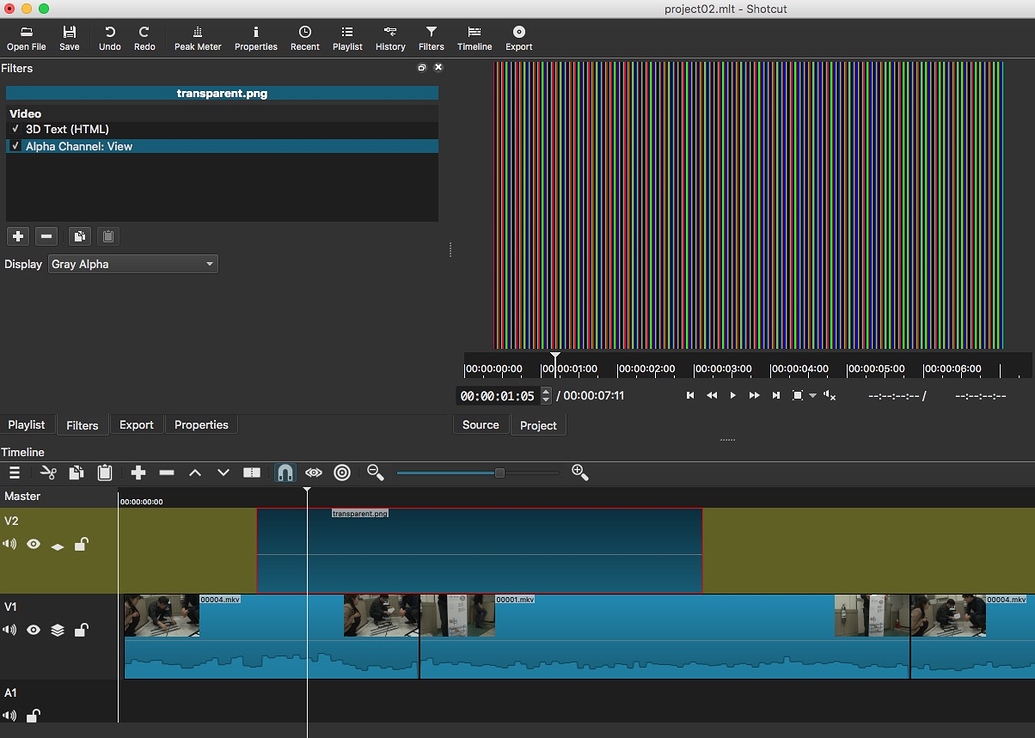
Task: Skip to the end of the video
Action: 776,395
